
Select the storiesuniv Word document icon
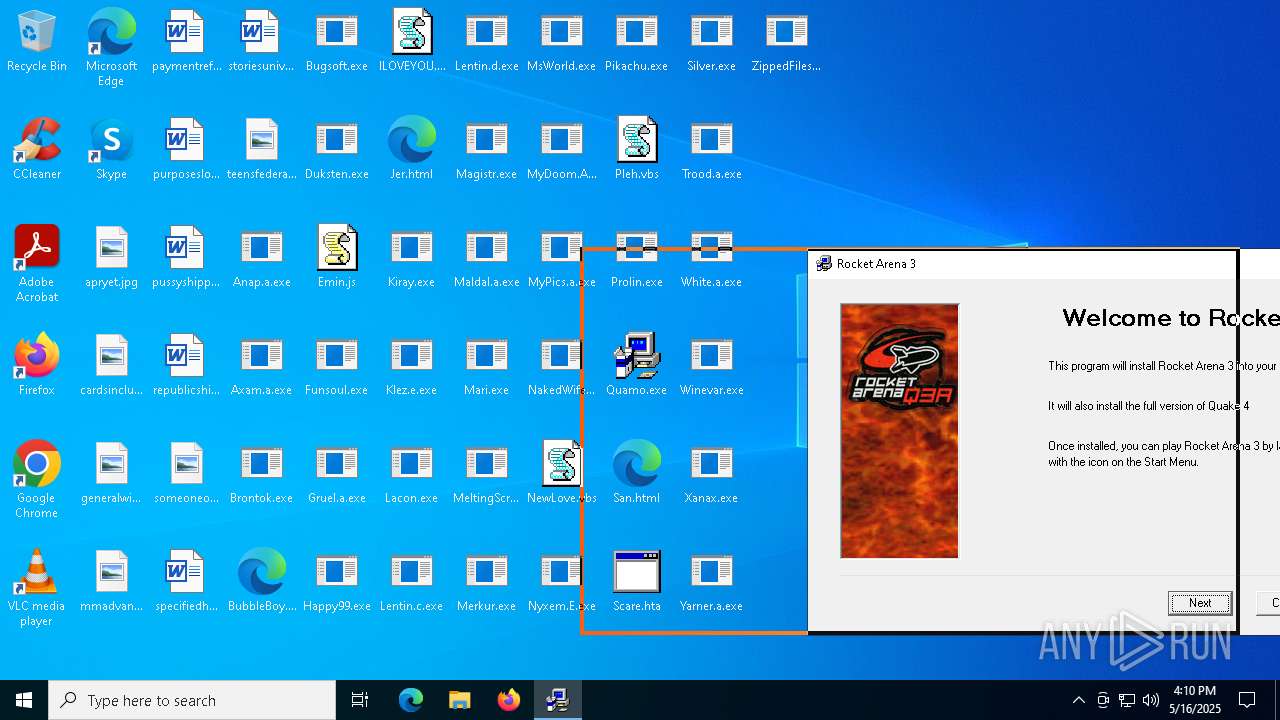262,42
